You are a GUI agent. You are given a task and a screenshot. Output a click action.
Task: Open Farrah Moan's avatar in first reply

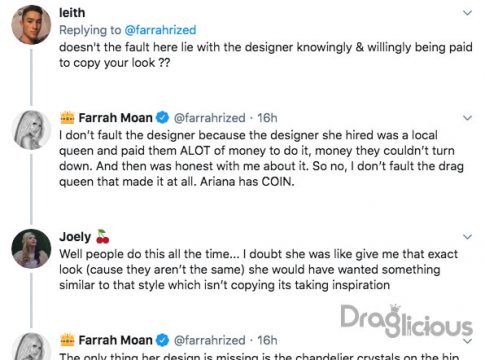[x=31, y=130]
